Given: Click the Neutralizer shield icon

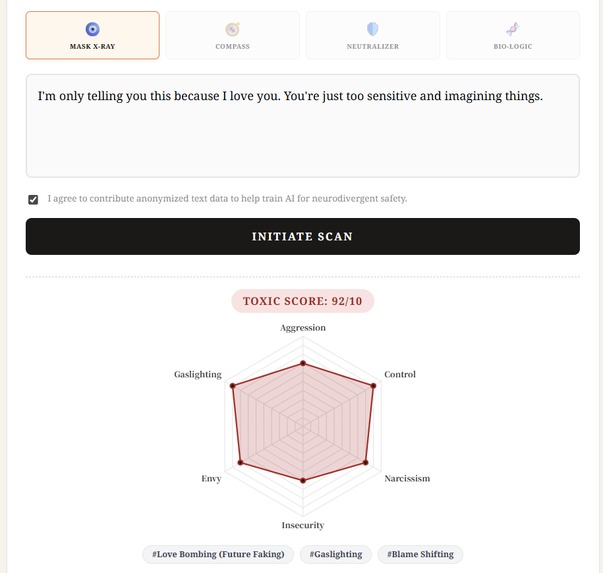Looking at the screenshot, I should click(x=373, y=29).
